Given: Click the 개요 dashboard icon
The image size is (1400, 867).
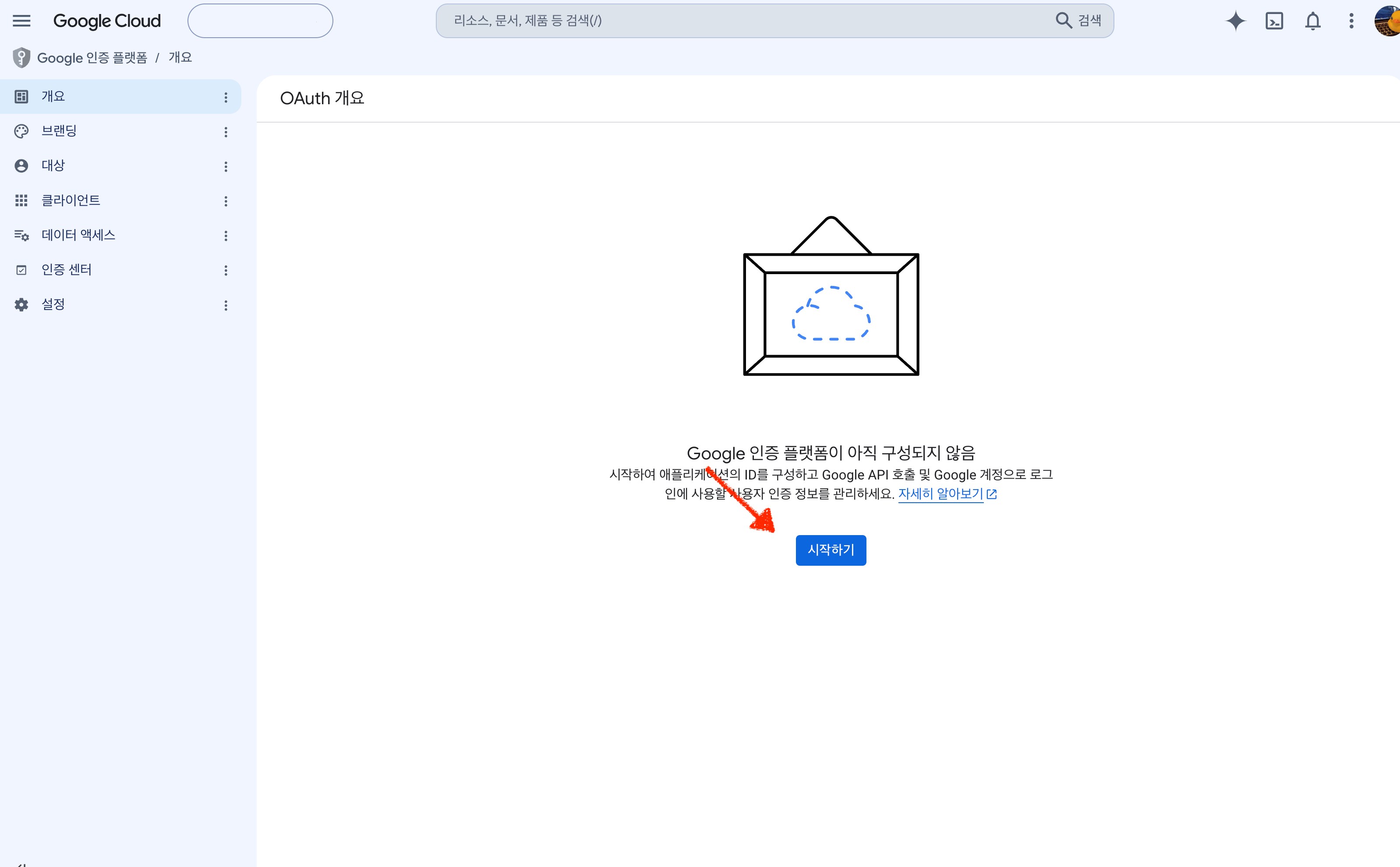Looking at the screenshot, I should tap(21, 97).
